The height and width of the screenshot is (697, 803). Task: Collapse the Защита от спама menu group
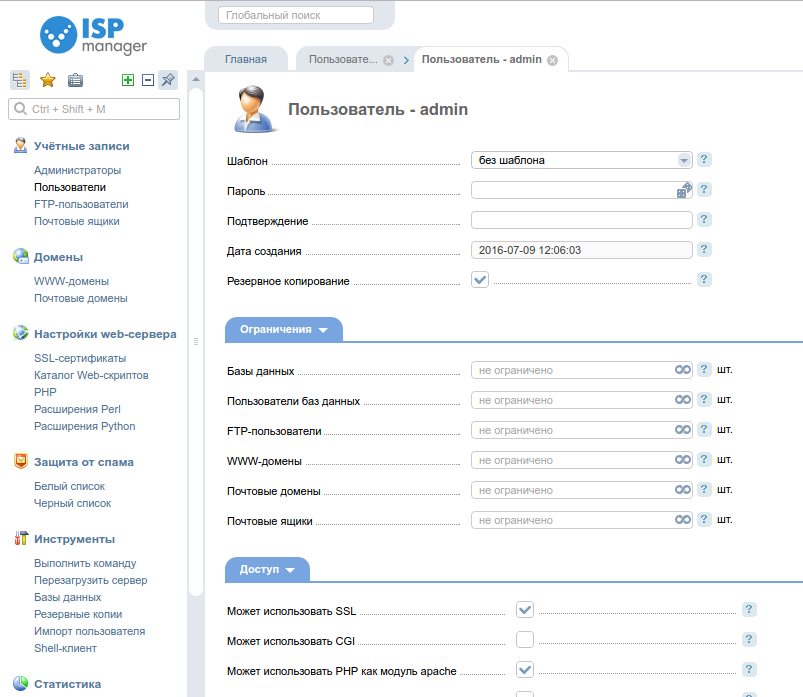tap(83, 462)
